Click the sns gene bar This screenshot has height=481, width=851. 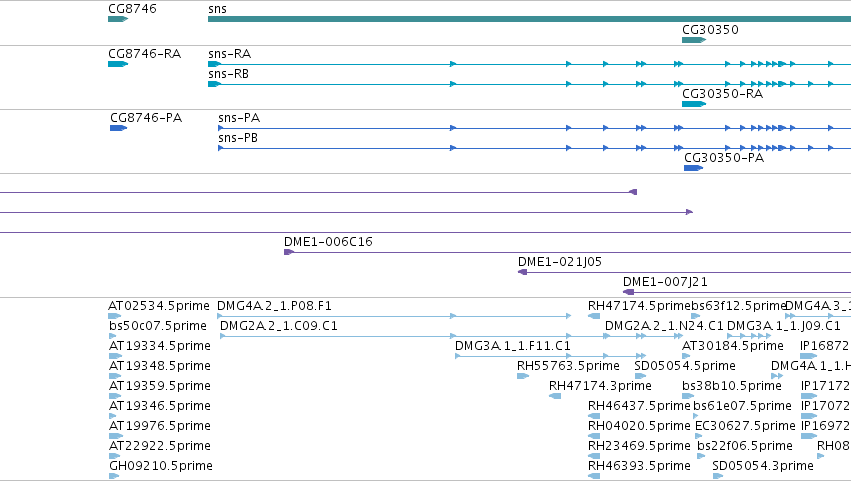[x=529, y=19]
